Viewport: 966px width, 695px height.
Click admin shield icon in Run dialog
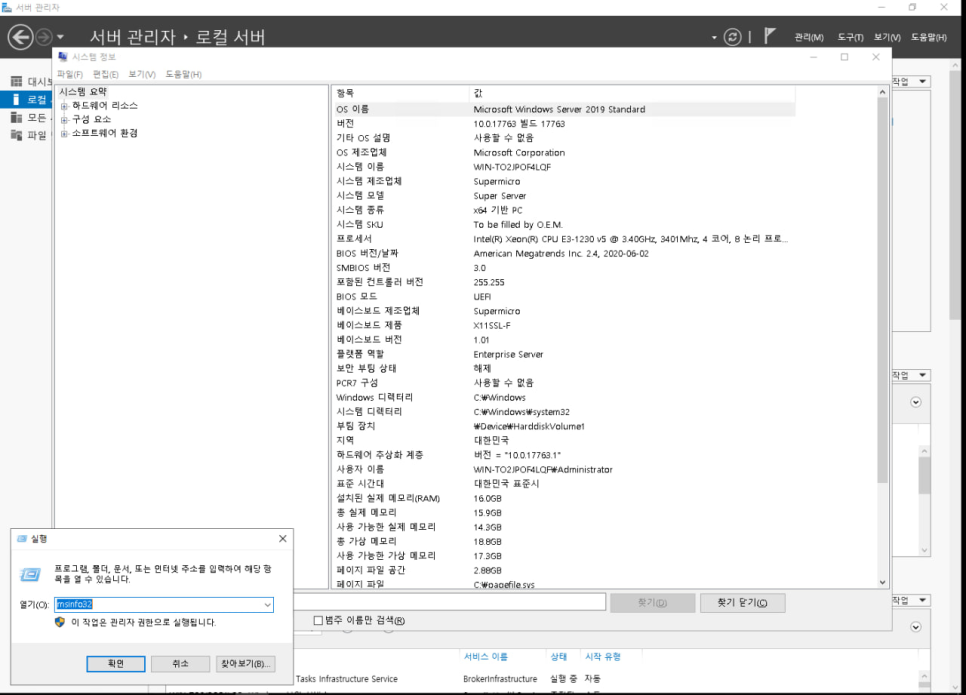tap(60, 622)
